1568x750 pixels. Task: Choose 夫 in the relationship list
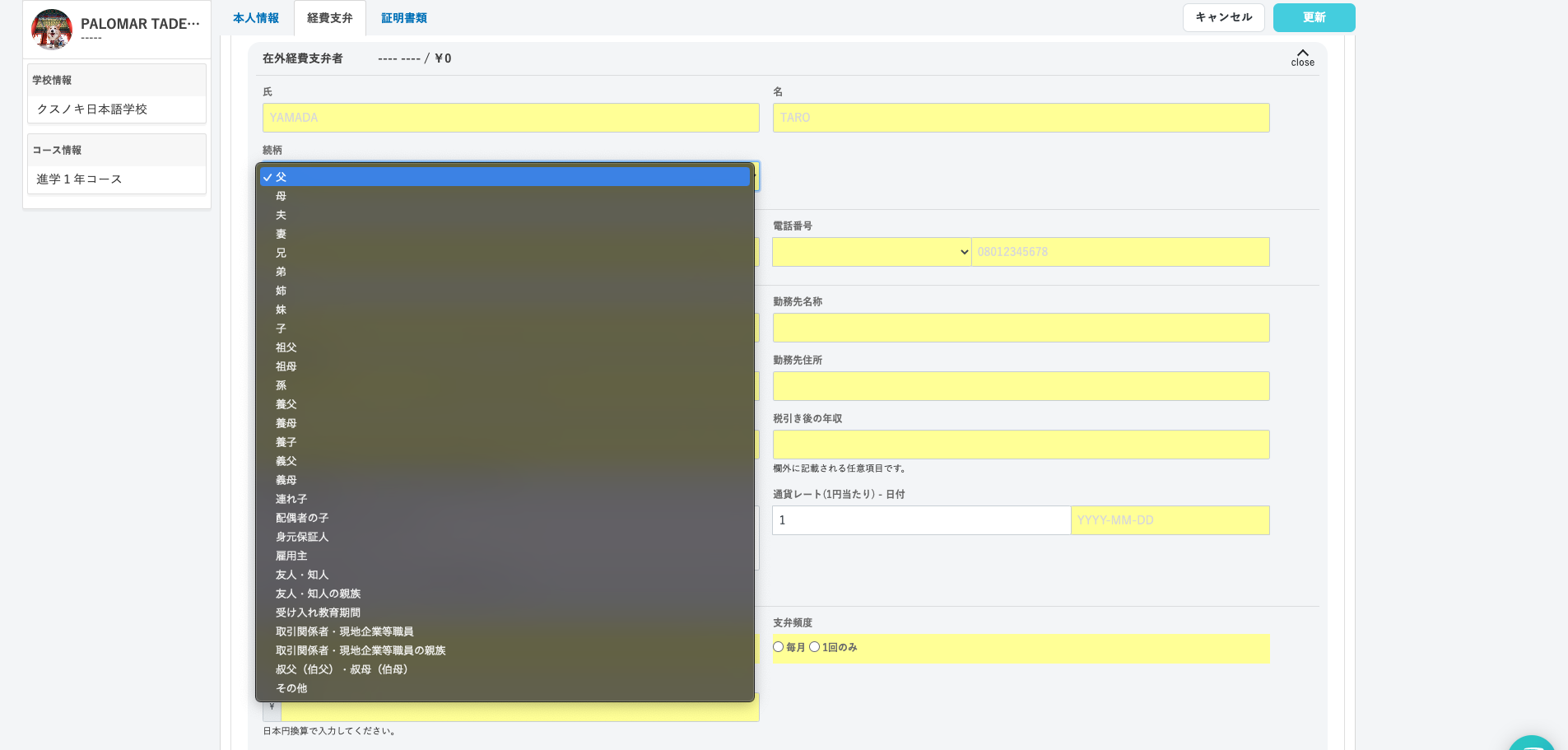505,215
